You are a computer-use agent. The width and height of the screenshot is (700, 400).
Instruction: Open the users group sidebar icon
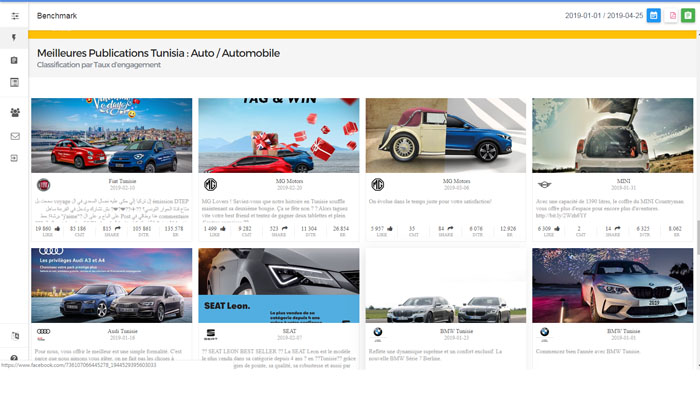tap(15, 112)
